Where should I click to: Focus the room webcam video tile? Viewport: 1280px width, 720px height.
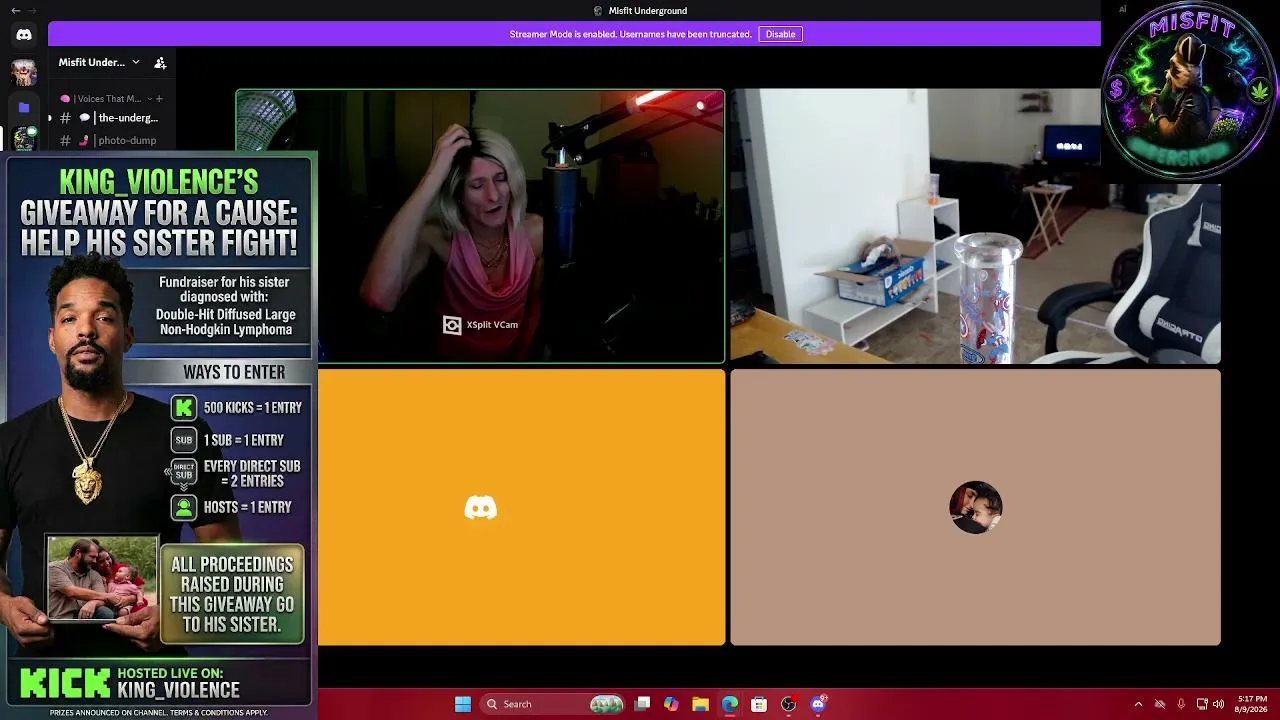(975, 226)
